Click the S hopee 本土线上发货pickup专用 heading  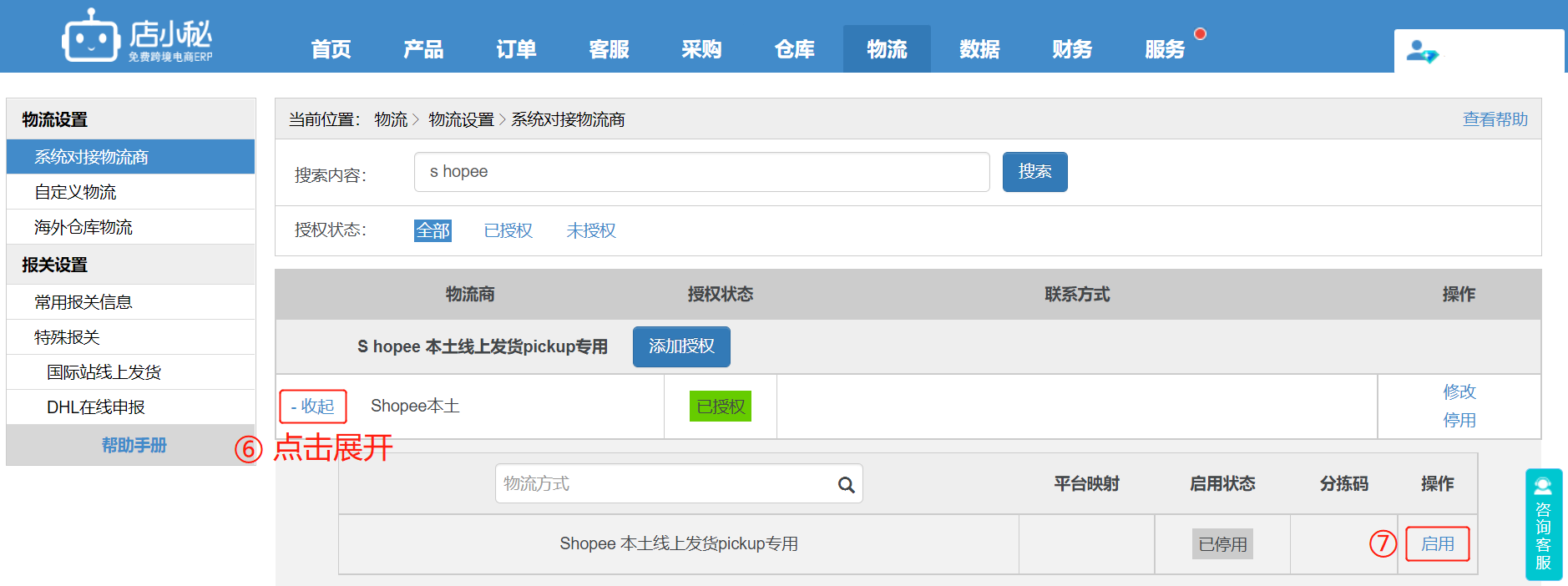(x=483, y=346)
